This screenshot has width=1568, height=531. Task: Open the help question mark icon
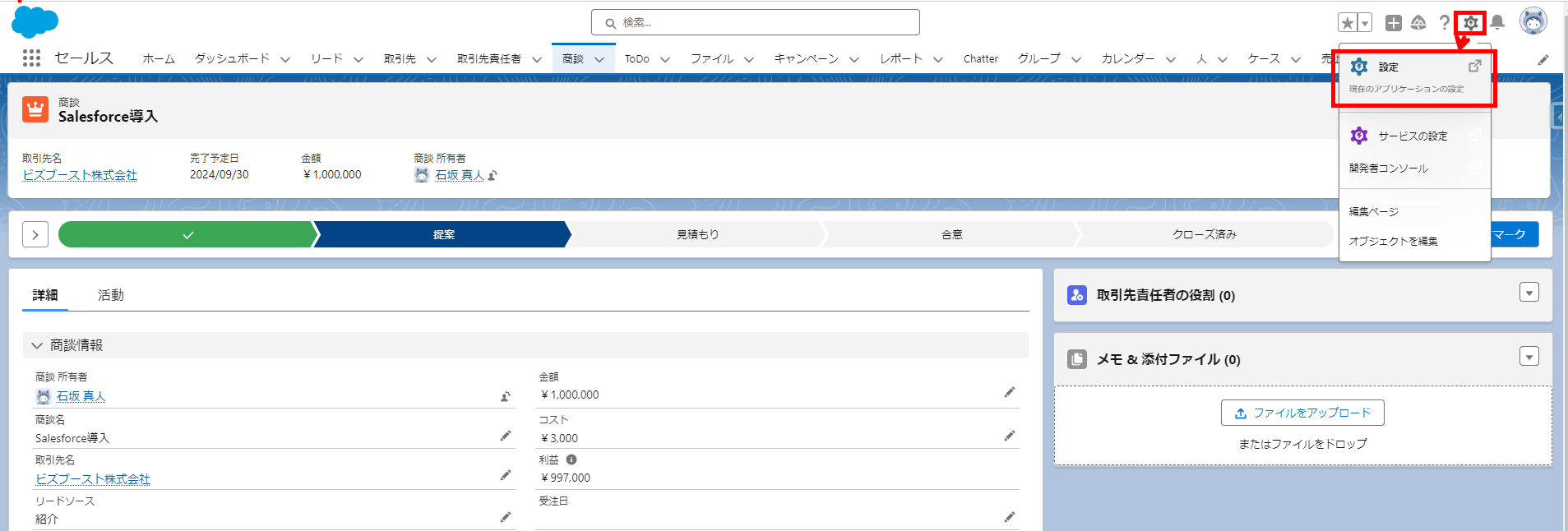click(1445, 23)
